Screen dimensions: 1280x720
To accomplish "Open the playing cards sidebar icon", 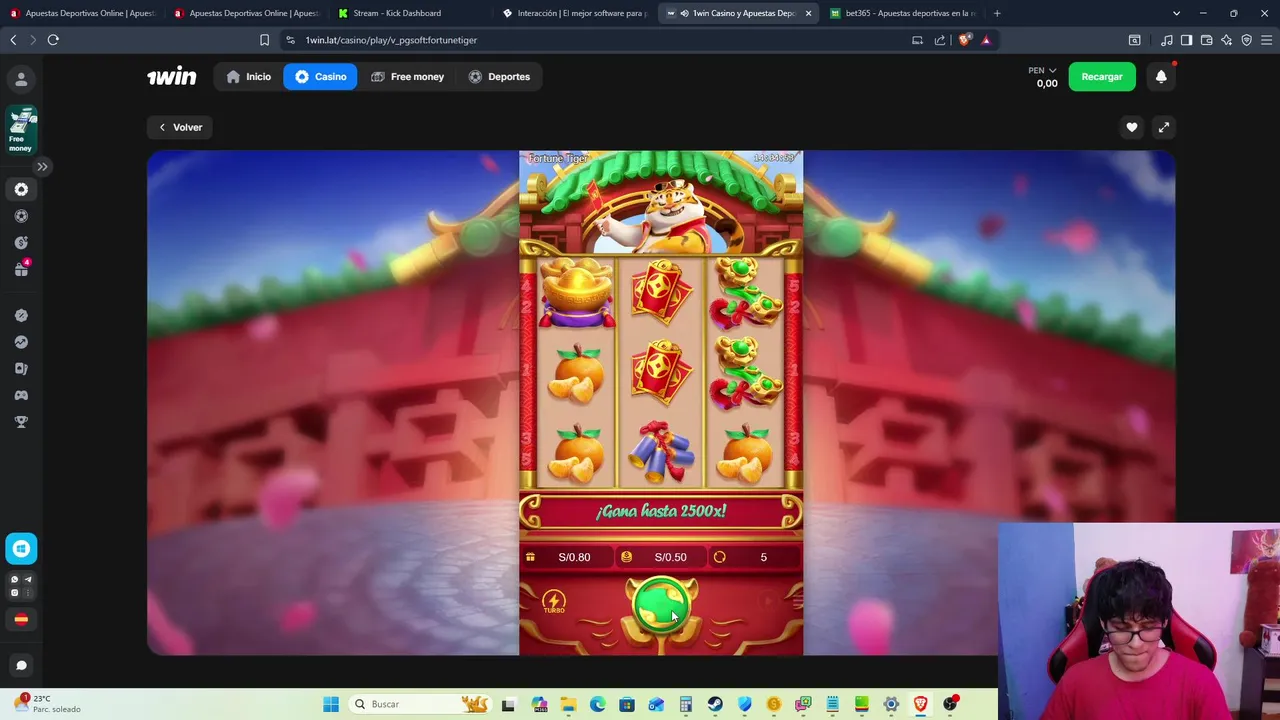I will click(21, 369).
